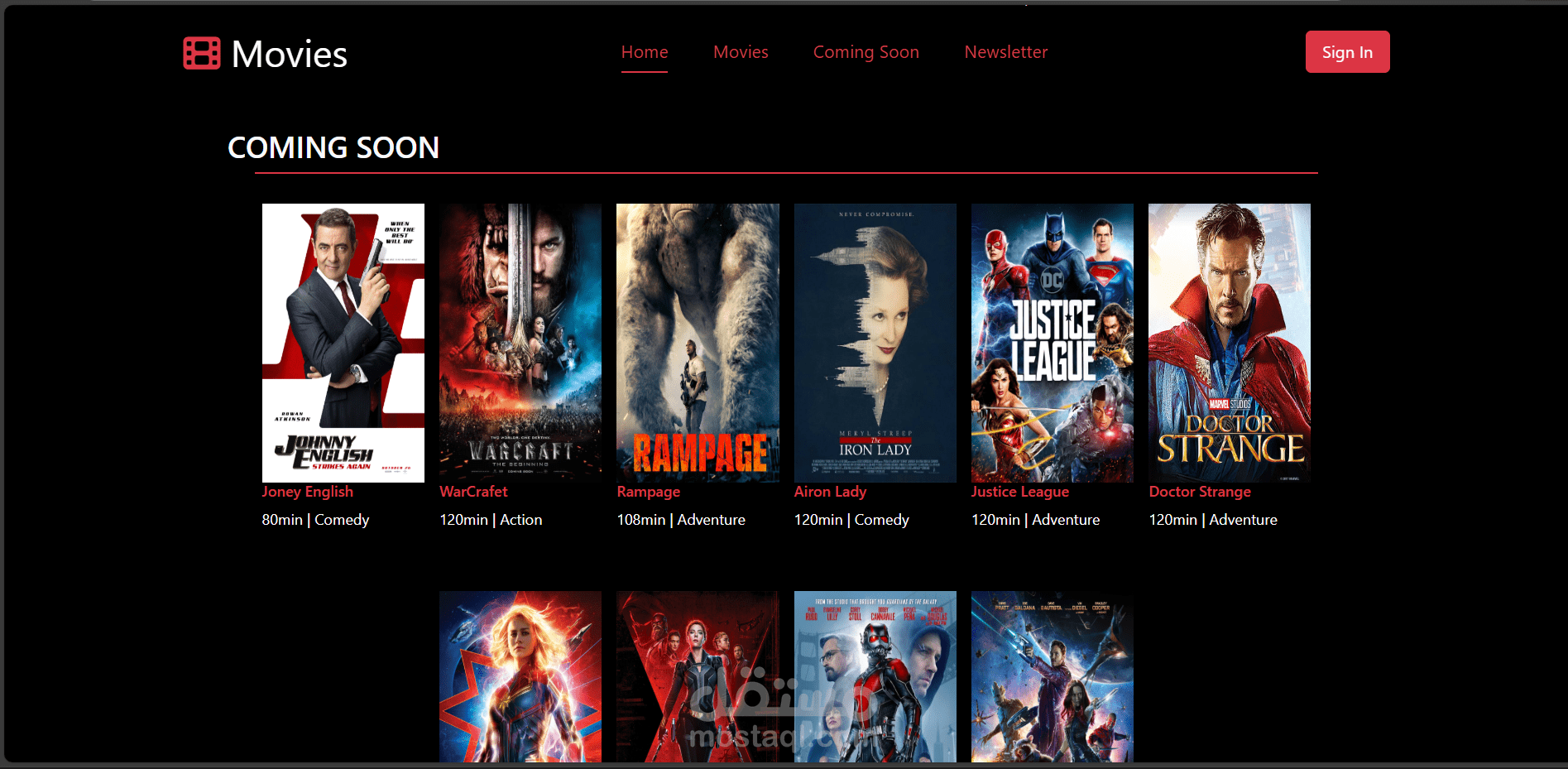View the Guardians of the Galaxy poster
This screenshot has width=1568, height=769.
pos(1053,676)
